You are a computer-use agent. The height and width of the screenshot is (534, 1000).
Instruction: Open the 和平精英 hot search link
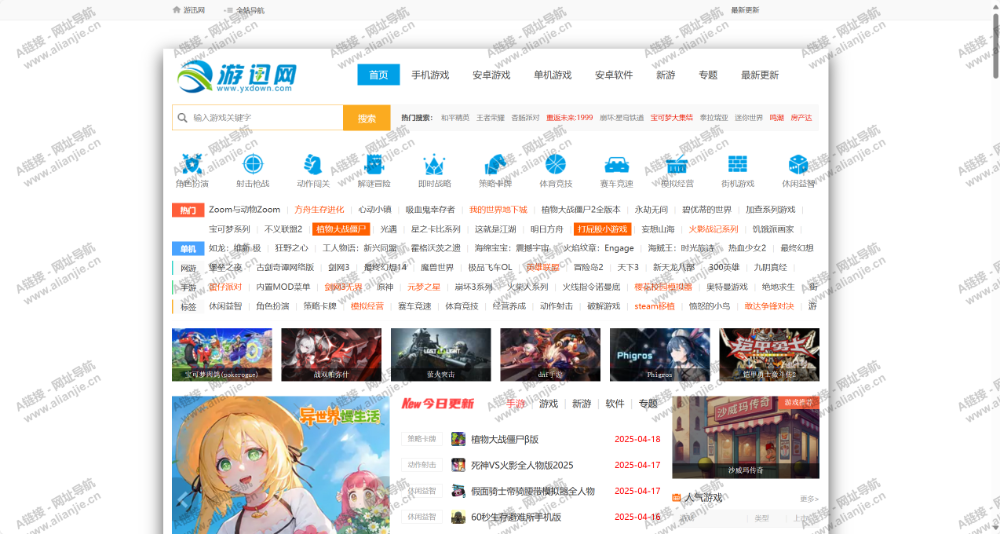click(455, 117)
